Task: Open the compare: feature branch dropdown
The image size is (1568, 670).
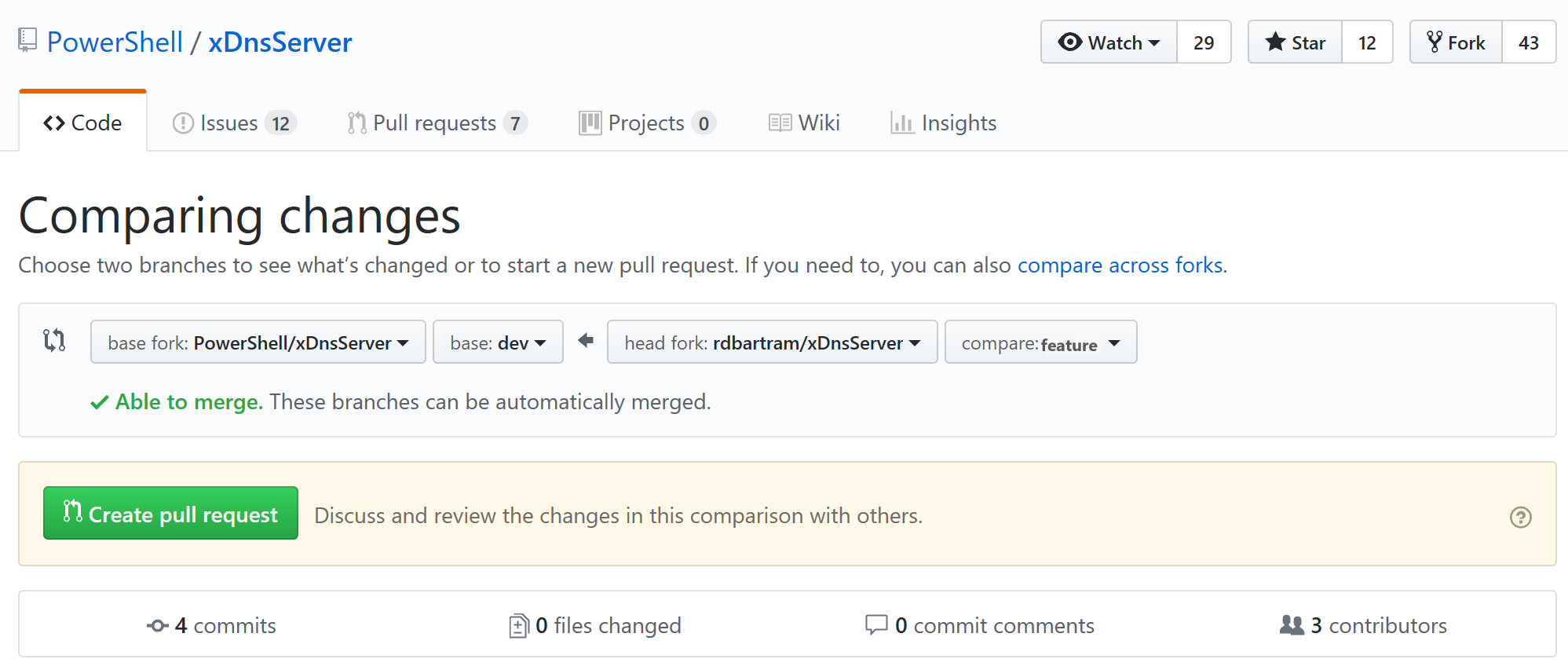Action: pos(1040,342)
